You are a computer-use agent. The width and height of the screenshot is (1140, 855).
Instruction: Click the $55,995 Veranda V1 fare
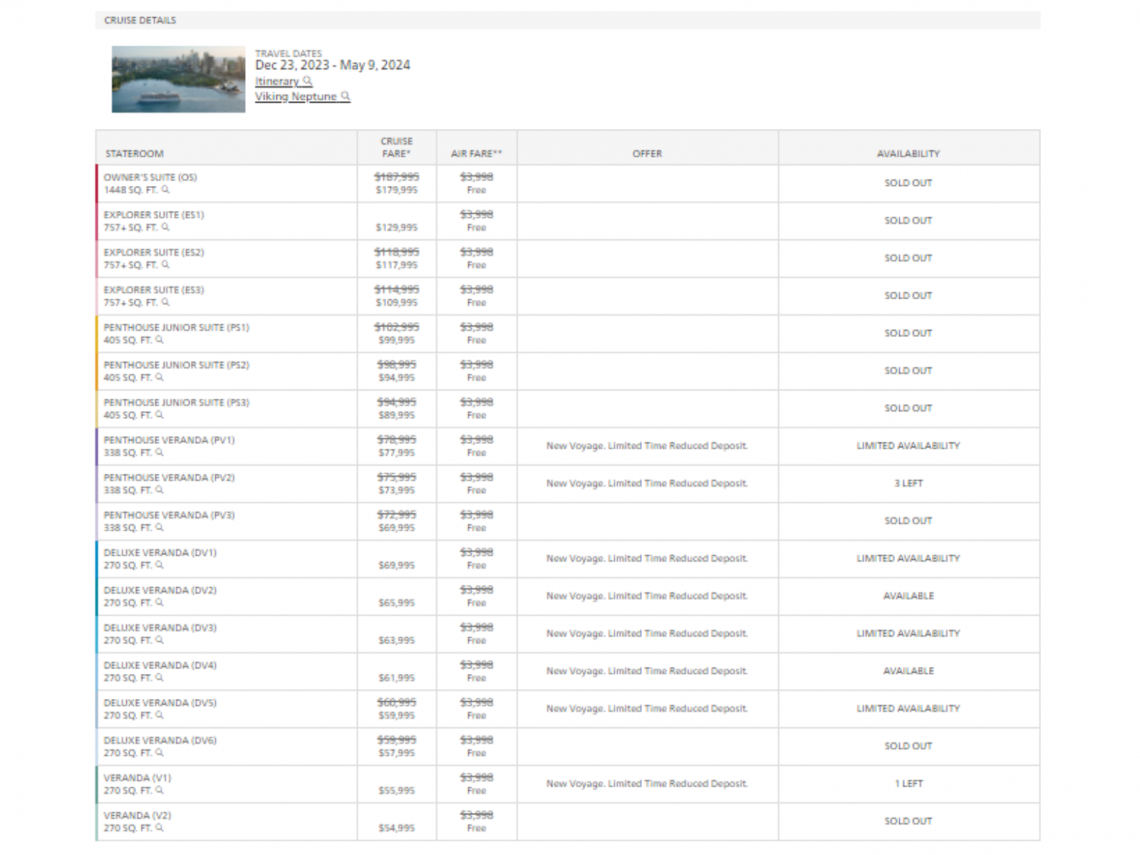coord(397,791)
